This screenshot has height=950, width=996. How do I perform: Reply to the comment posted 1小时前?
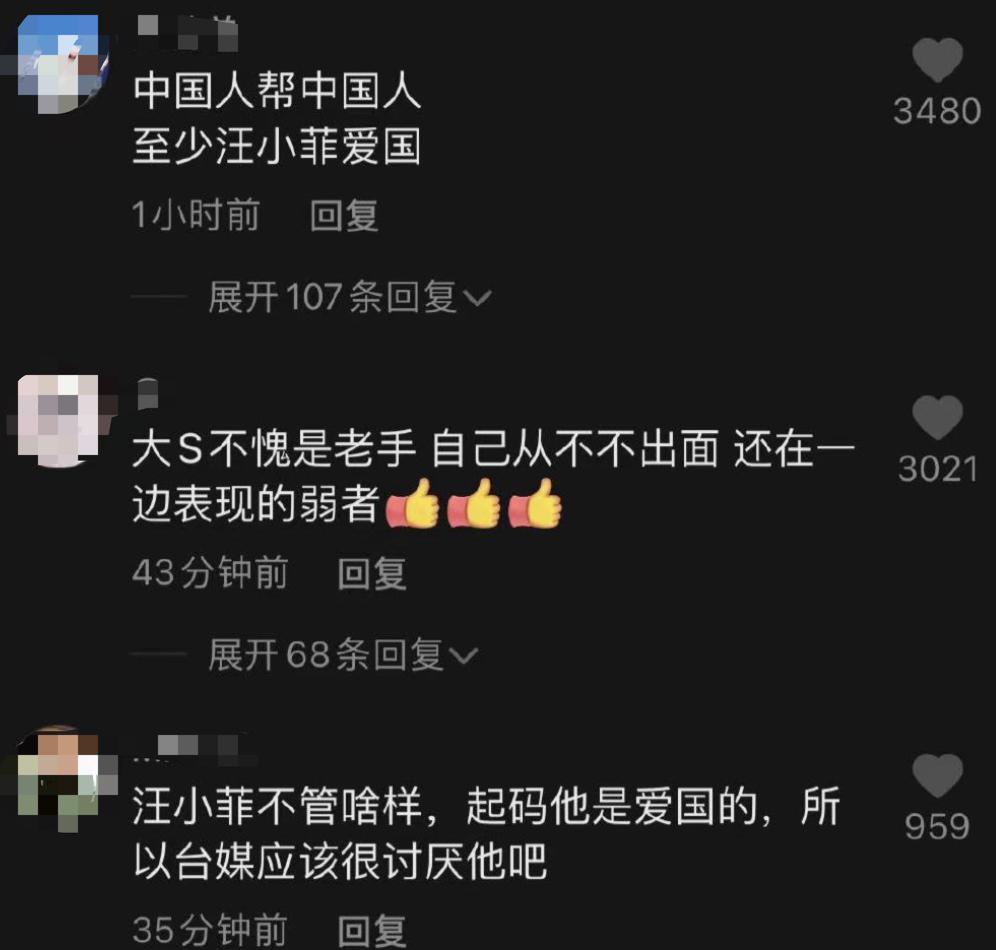click(x=344, y=215)
